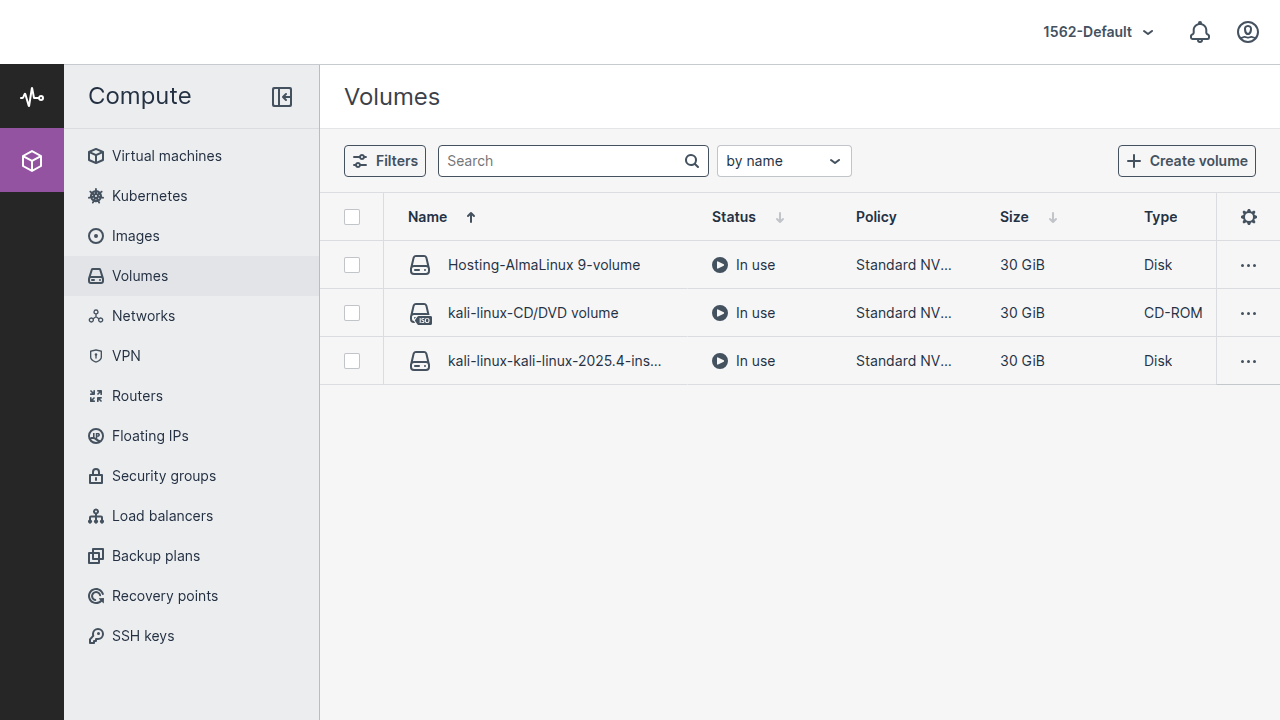Check the Hosting-AlmaLinux 9-volume row checkbox
Screen dimensions: 1280x720
(352, 265)
